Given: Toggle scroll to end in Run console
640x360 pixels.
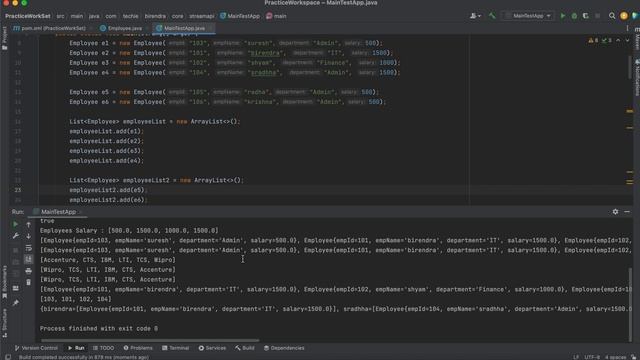Looking at the screenshot, I should (29, 259).
